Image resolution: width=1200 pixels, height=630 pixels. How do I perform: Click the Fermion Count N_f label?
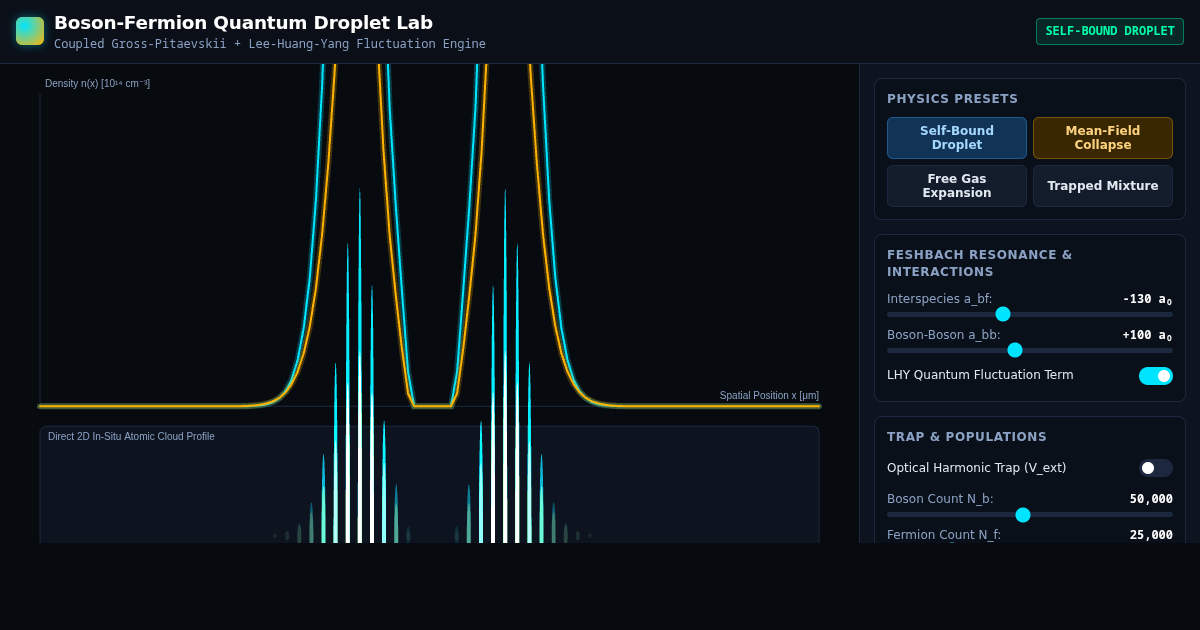click(944, 535)
